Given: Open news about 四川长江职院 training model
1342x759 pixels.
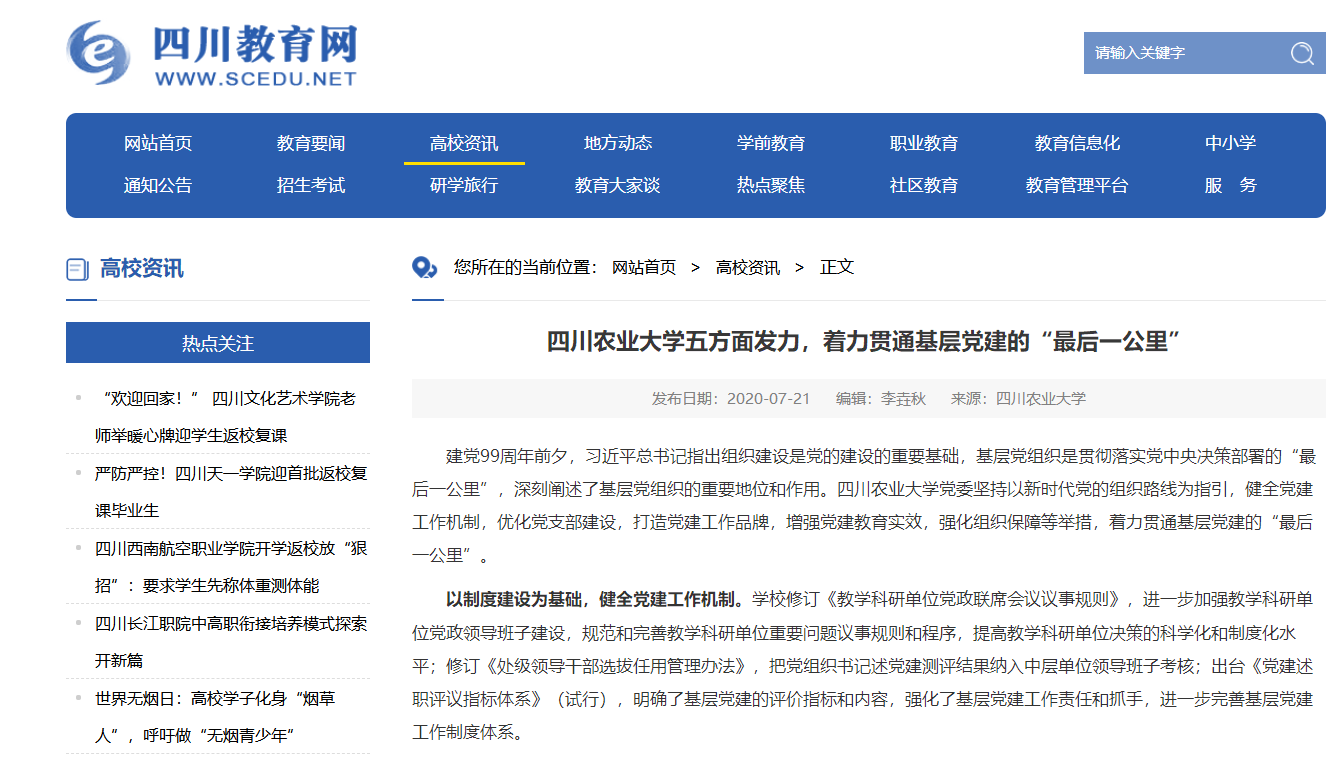Looking at the screenshot, I should 231,642.
